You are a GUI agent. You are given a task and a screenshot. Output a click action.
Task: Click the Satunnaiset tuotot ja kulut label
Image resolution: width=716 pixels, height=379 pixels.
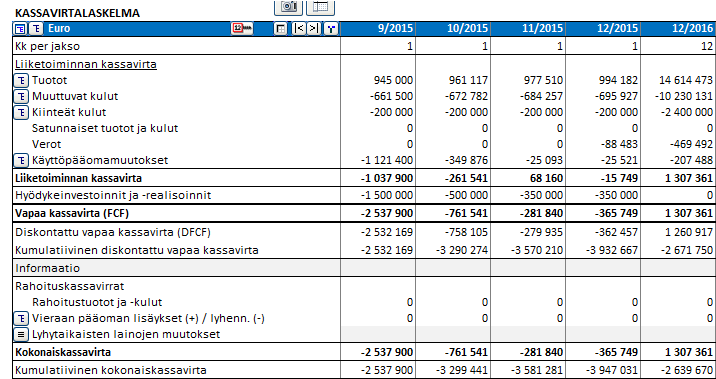pos(105,128)
